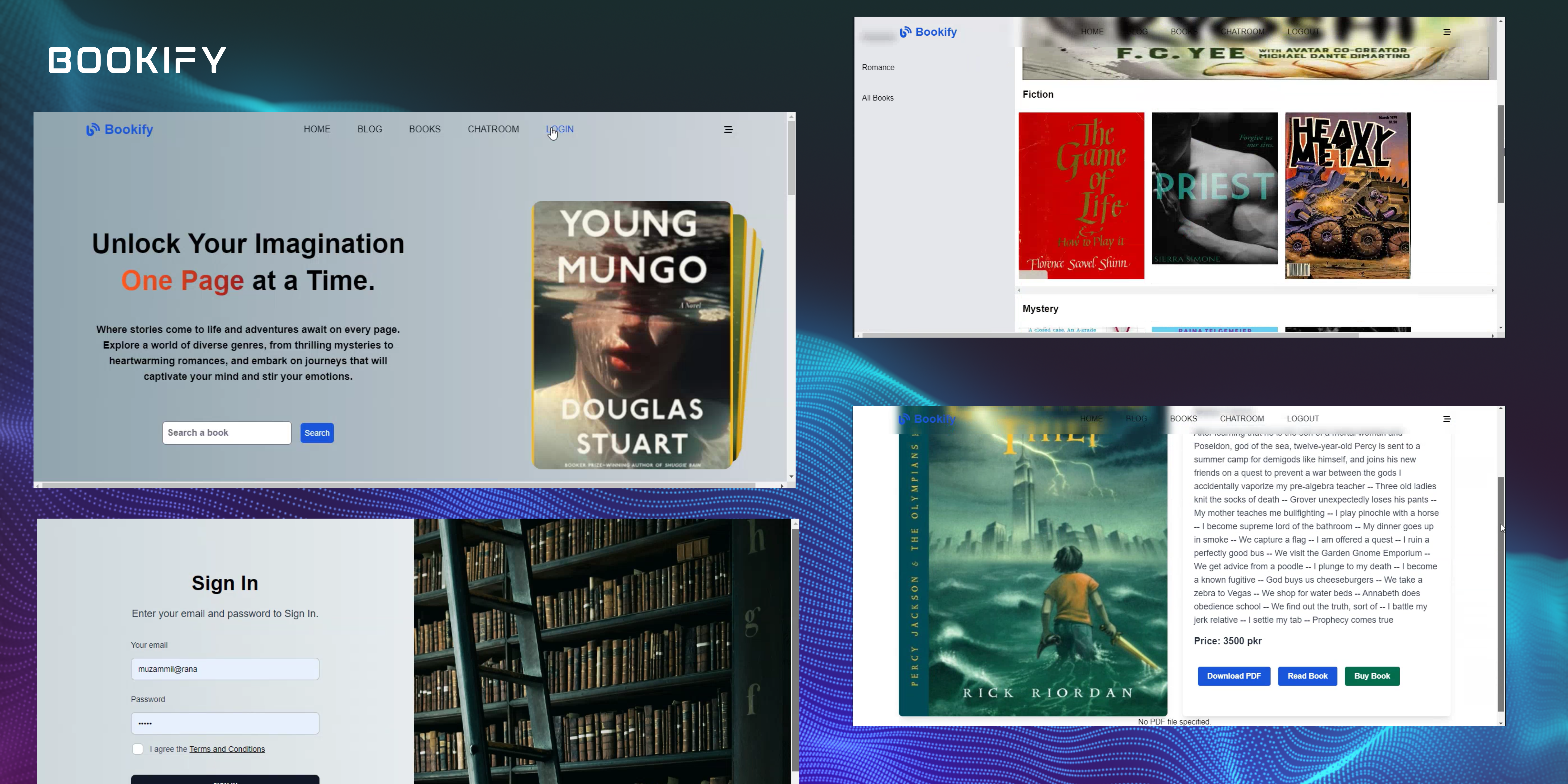
Task: Click the Bookify logo in the Fiction books window
Action: tap(928, 32)
